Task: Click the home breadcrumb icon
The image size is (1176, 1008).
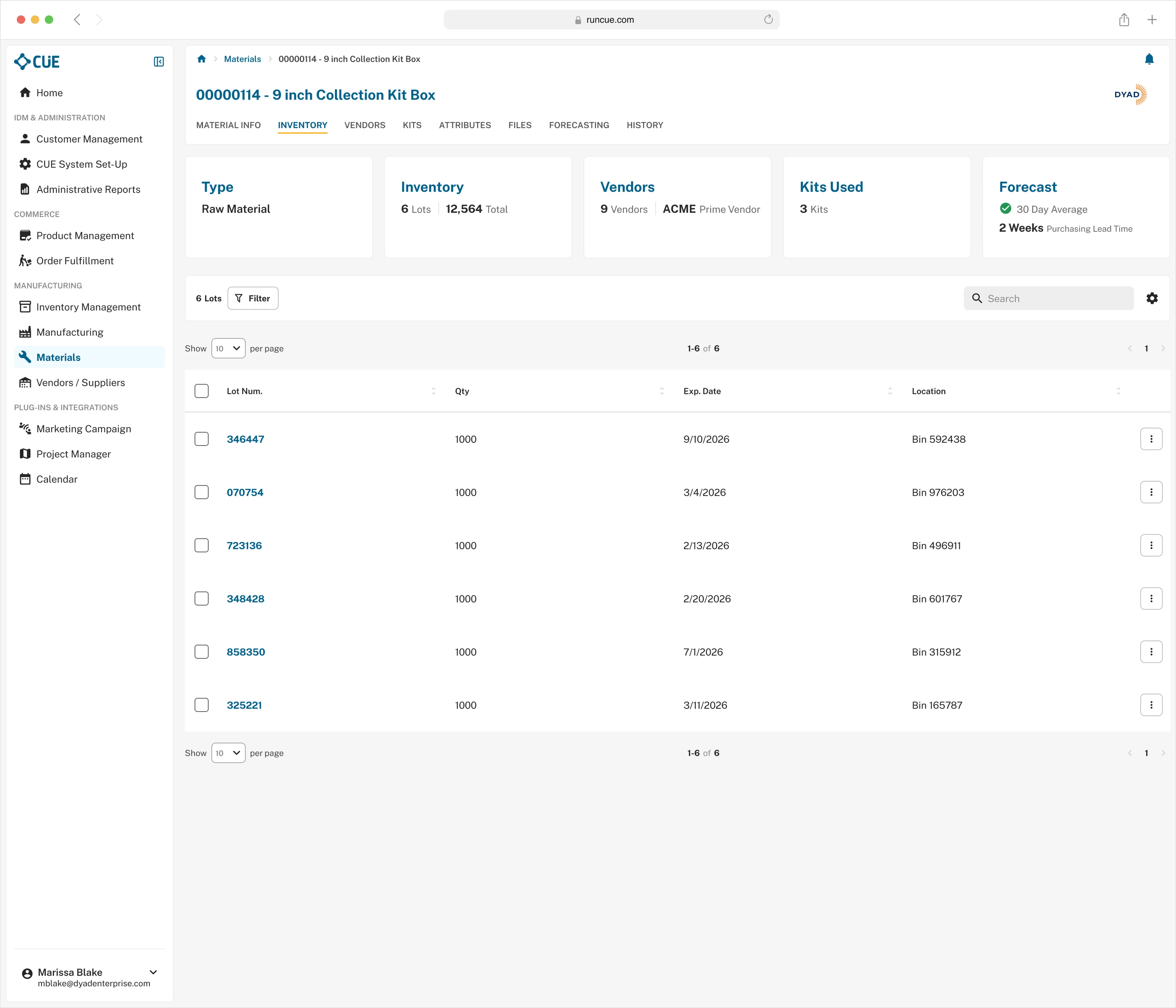Action: pyautogui.click(x=202, y=59)
